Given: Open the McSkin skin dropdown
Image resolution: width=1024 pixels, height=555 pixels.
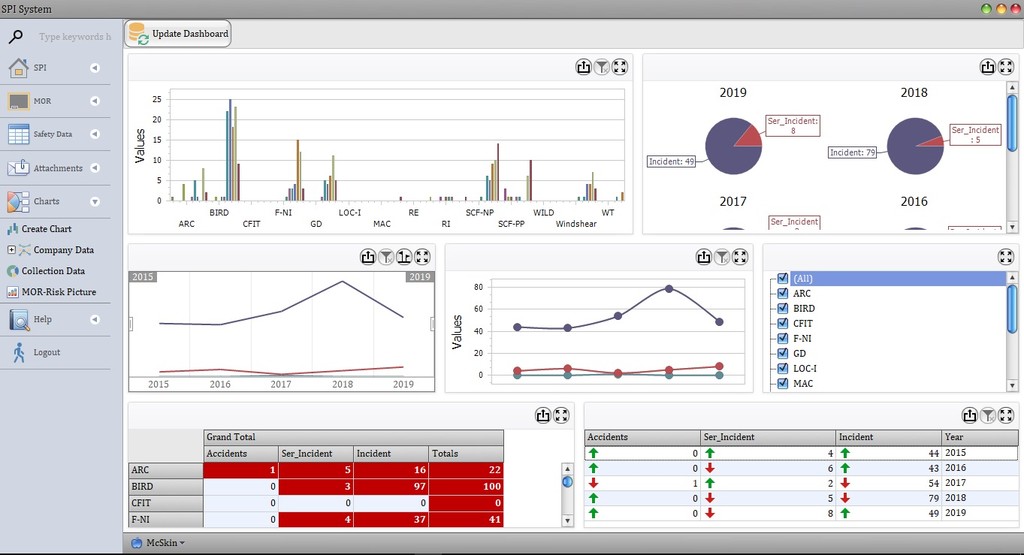Looking at the screenshot, I should pyautogui.click(x=159, y=543).
